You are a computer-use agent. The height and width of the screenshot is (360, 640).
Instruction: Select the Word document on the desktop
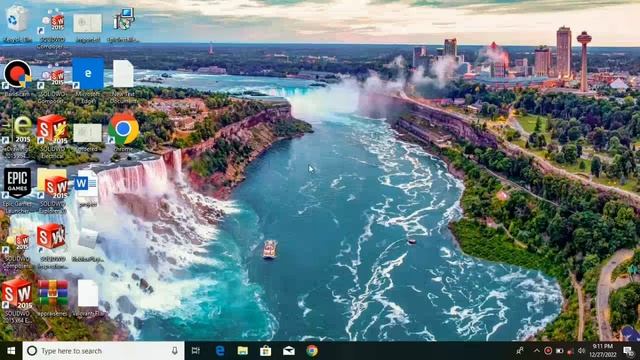[x=87, y=184]
